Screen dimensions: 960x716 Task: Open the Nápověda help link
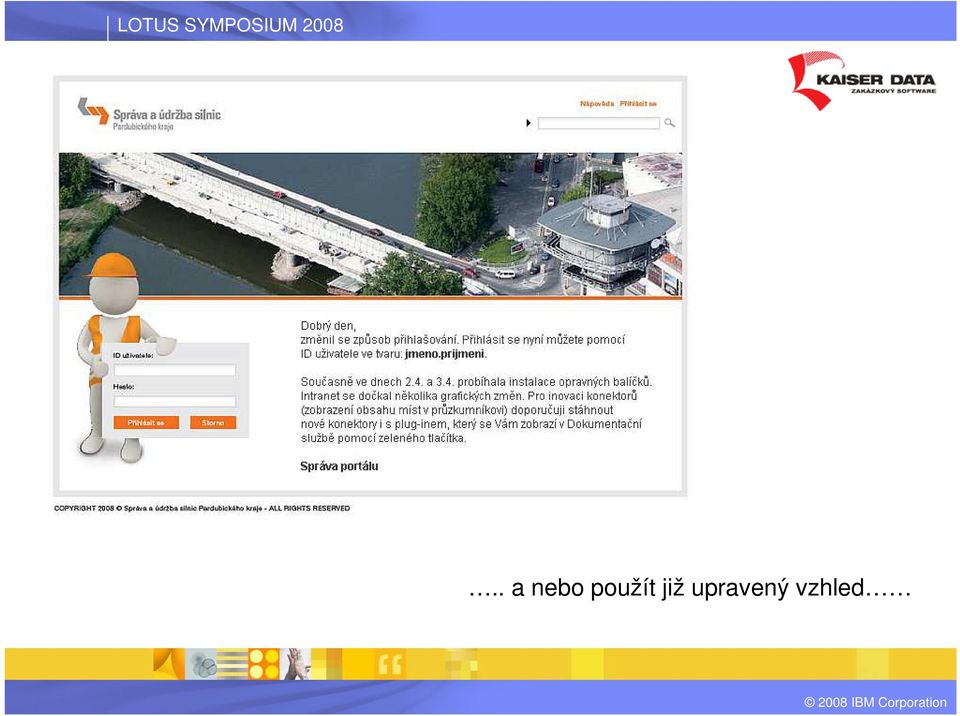597,104
